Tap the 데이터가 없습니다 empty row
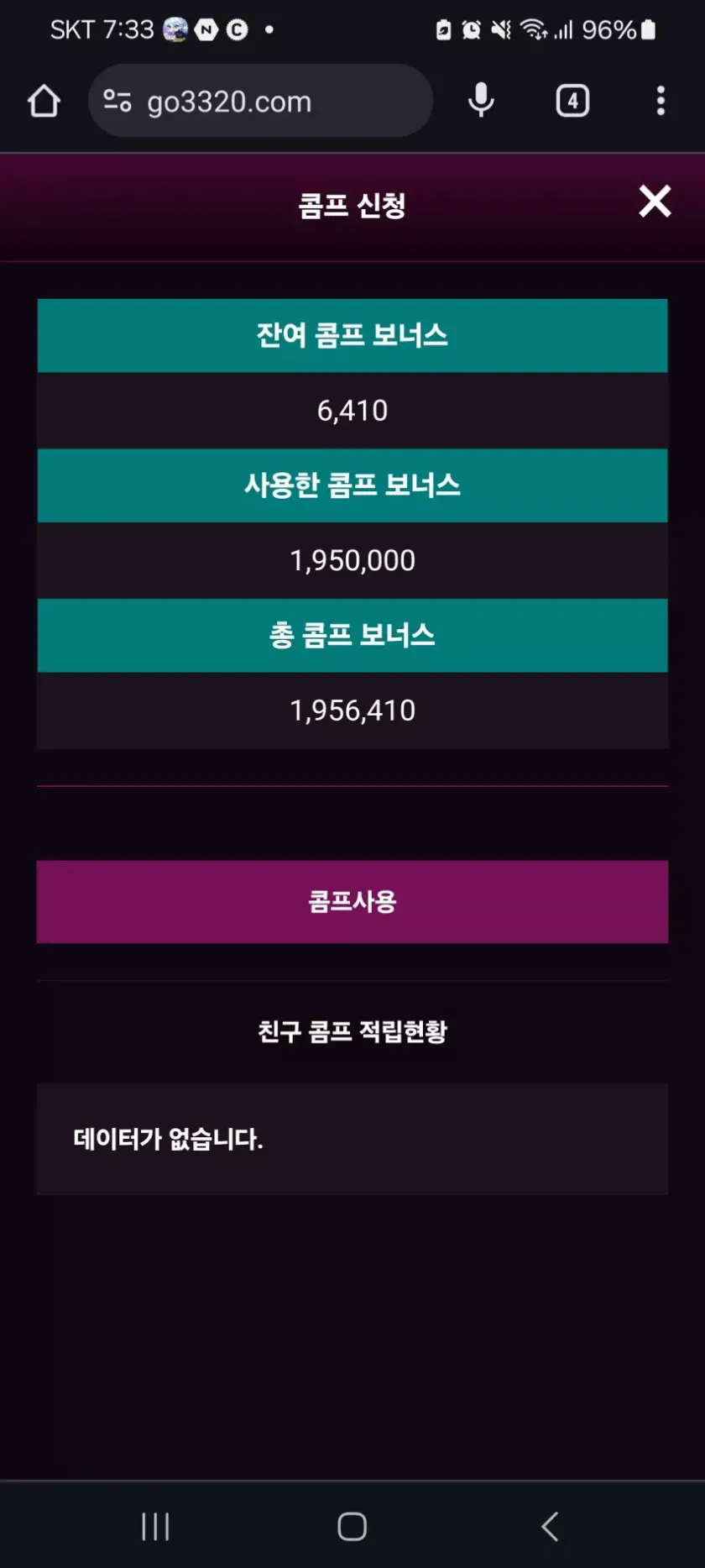Viewport: 705px width, 1568px height. click(352, 1139)
